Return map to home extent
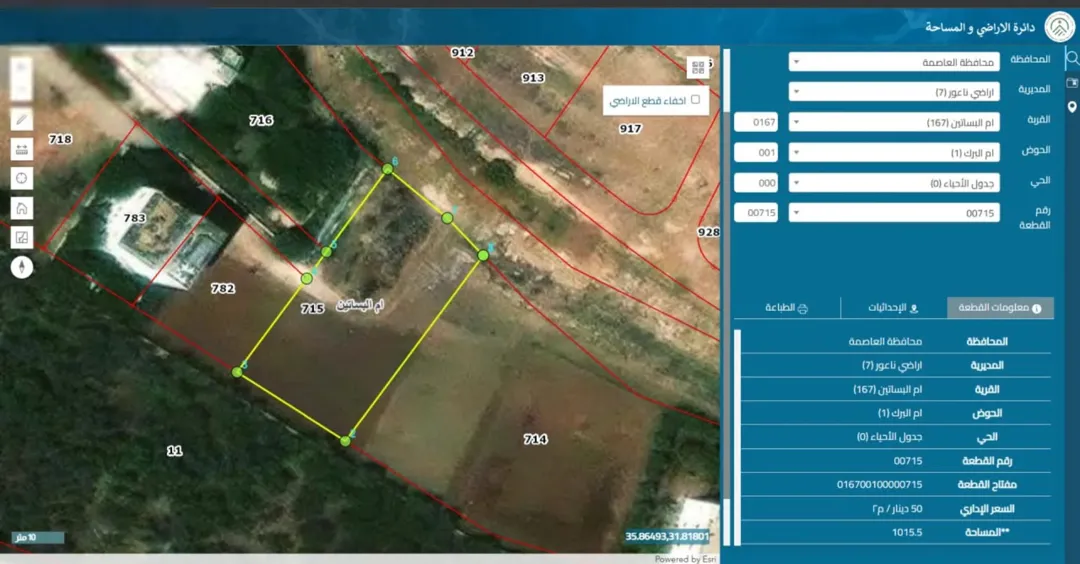This screenshot has width=1080, height=564. click(21, 208)
